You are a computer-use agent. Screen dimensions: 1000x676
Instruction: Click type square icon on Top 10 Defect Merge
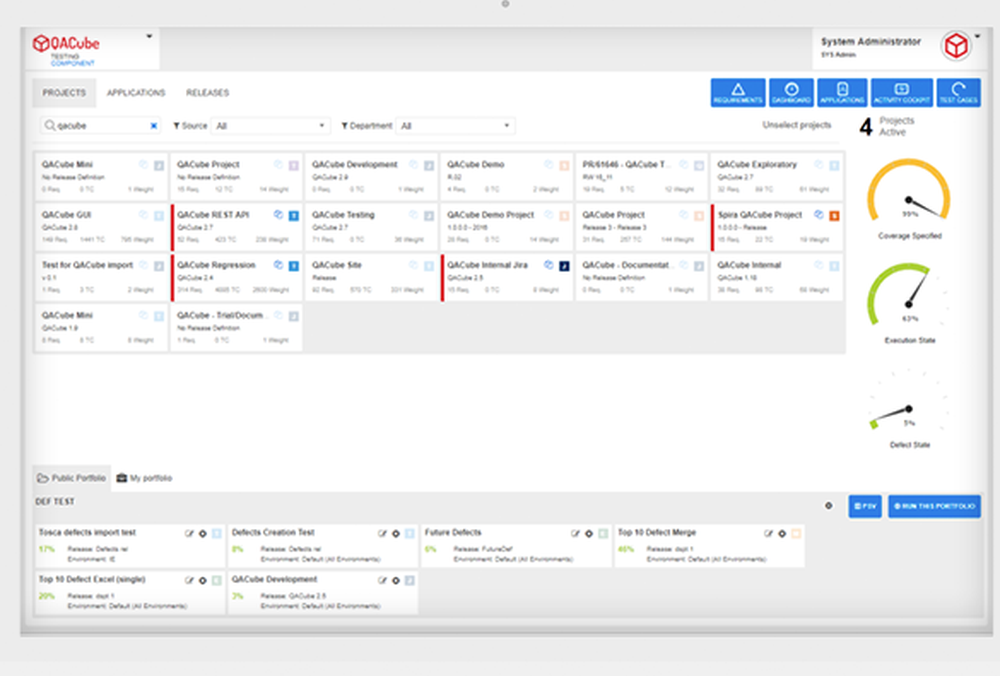pos(796,533)
